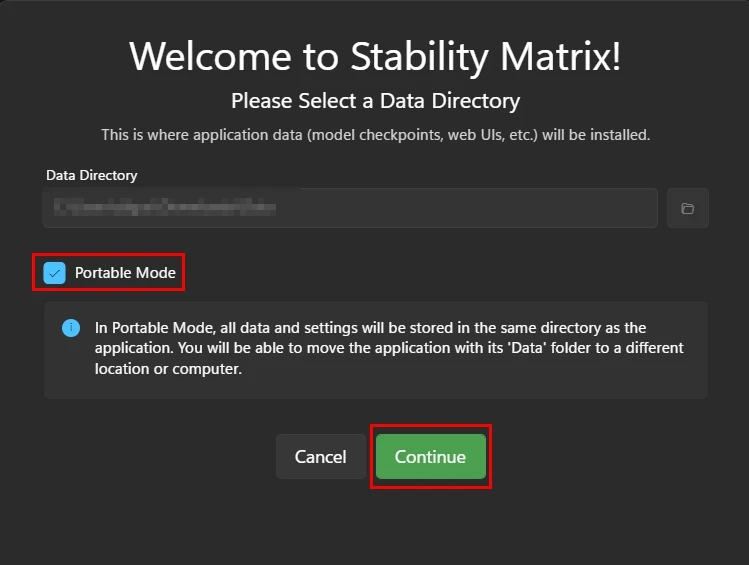Open the folder browse icon button
The width and height of the screenshot is (749, 565).
point(687,208)
